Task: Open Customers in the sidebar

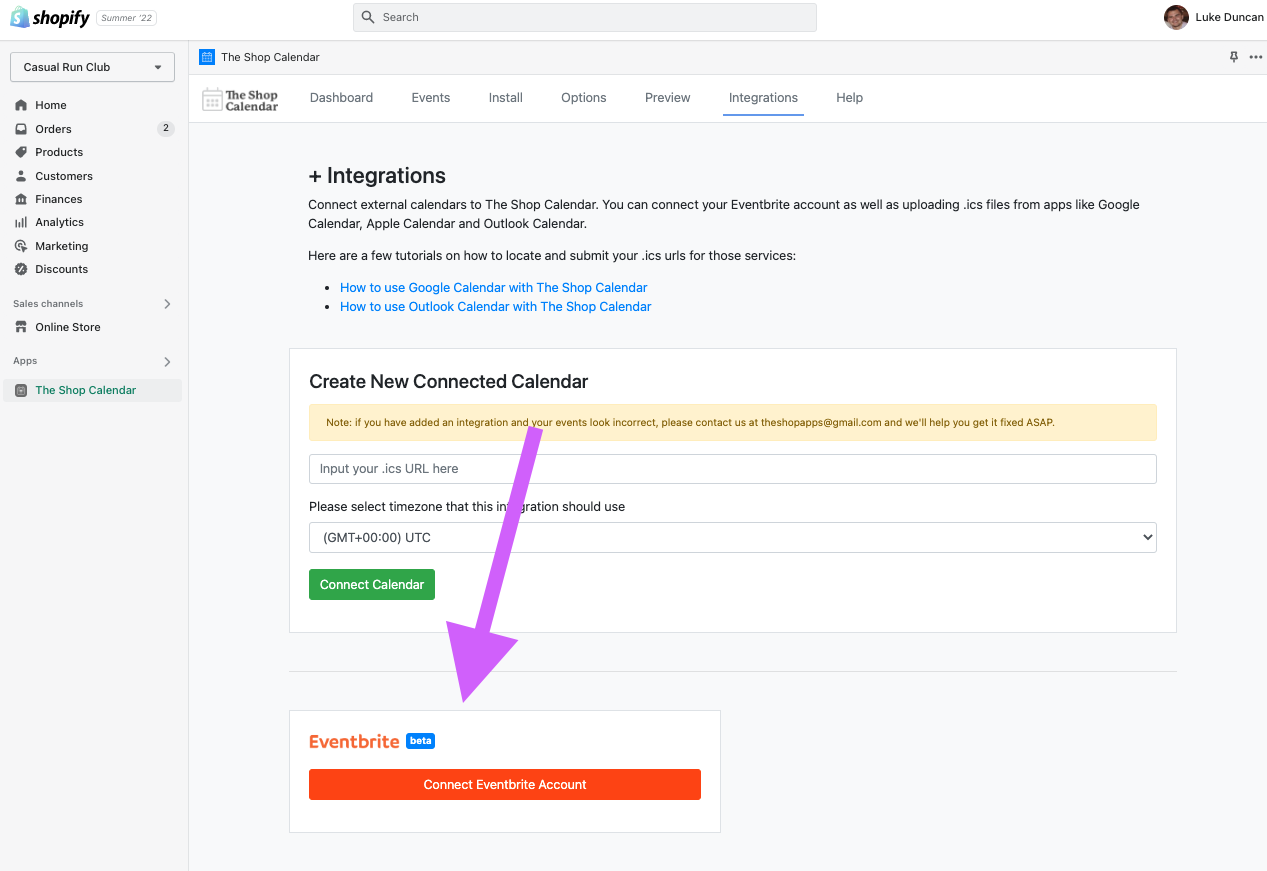Action: [x=64, y=176]
